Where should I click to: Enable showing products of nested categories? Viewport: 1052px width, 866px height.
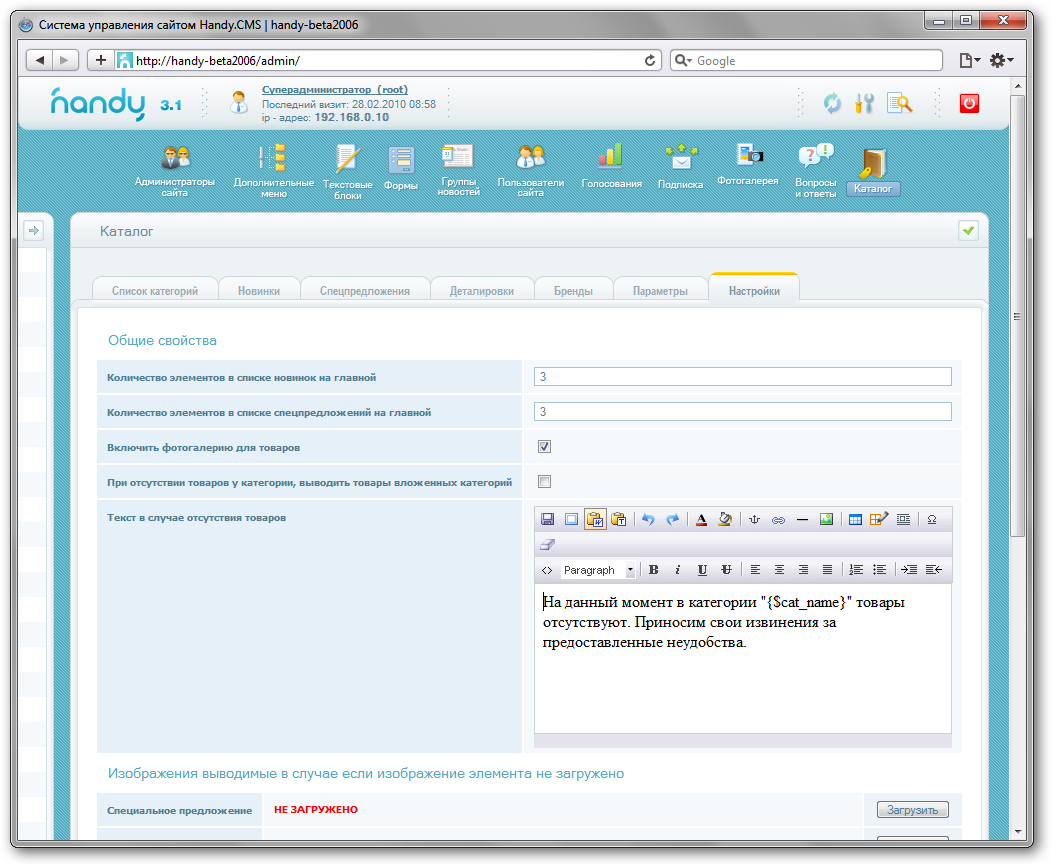(x=545, y=482)
